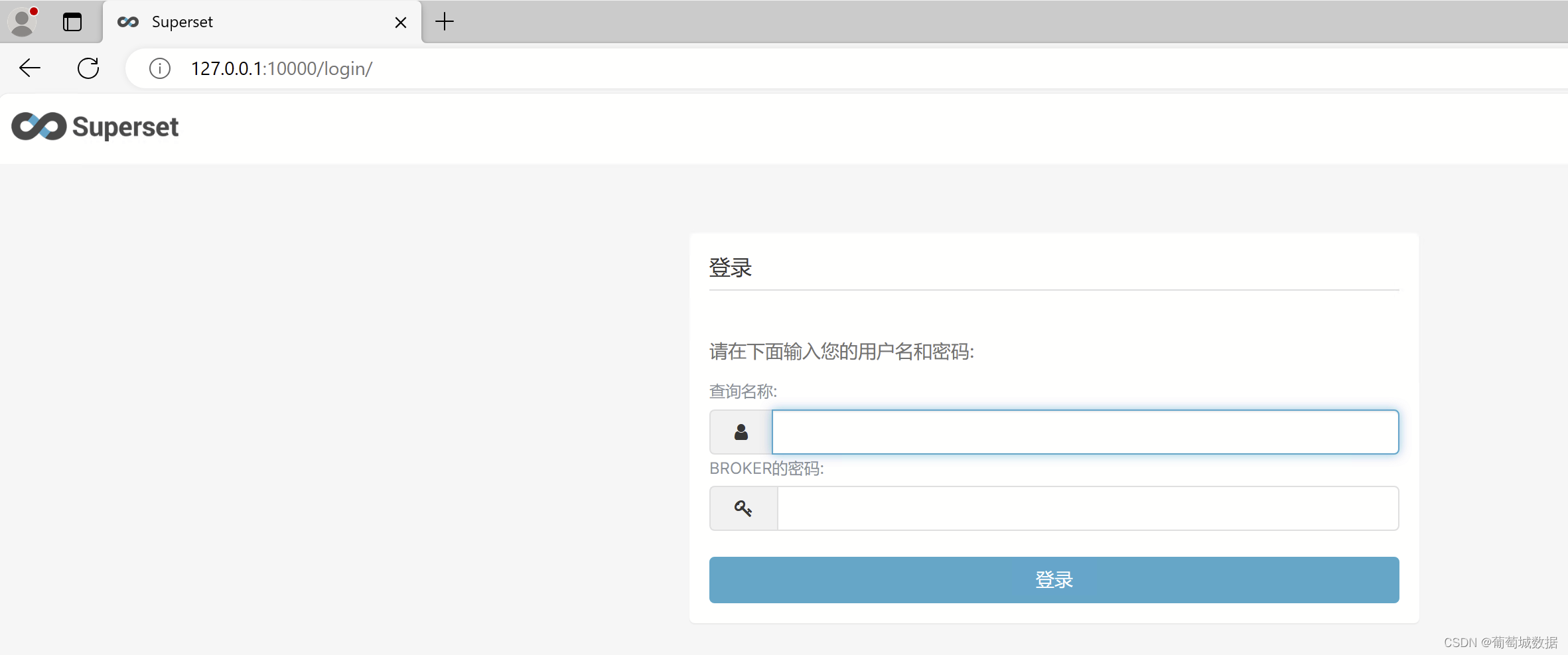Click the key icon beside password field
The width and height of the screenshot is (1568, 655).
click(743, 508)
